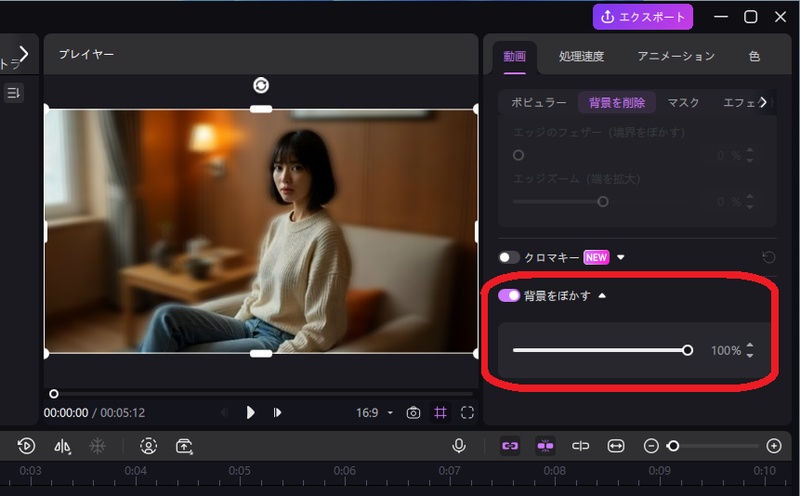Click the freeze frame snowflake icon

coord(97,446)
